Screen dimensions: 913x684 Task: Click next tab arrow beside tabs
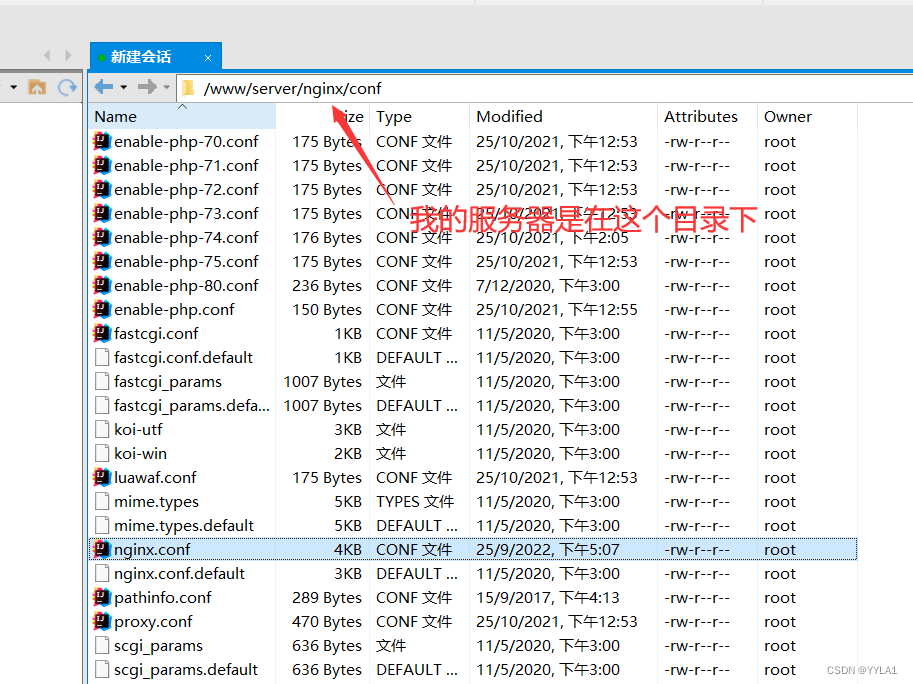coord(69,56)
